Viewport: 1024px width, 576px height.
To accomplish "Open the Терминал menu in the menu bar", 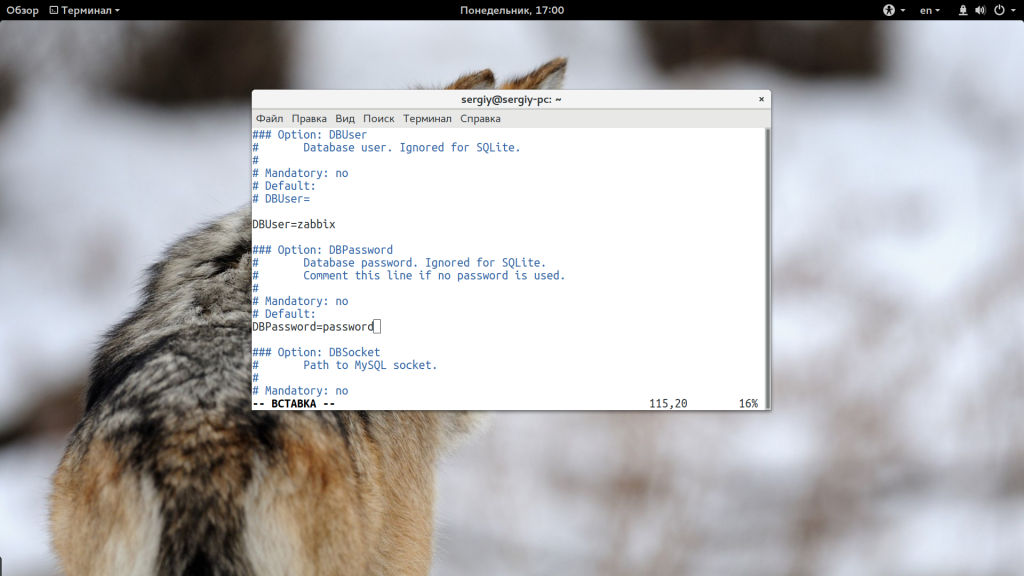I will [428, 118].
